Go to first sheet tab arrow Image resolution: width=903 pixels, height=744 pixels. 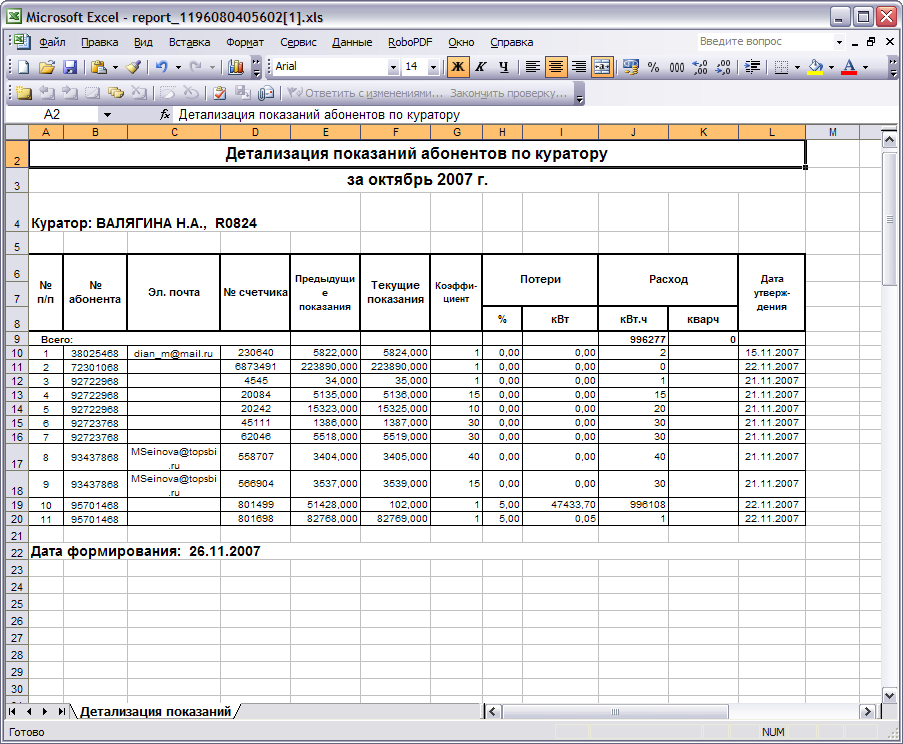12,712
